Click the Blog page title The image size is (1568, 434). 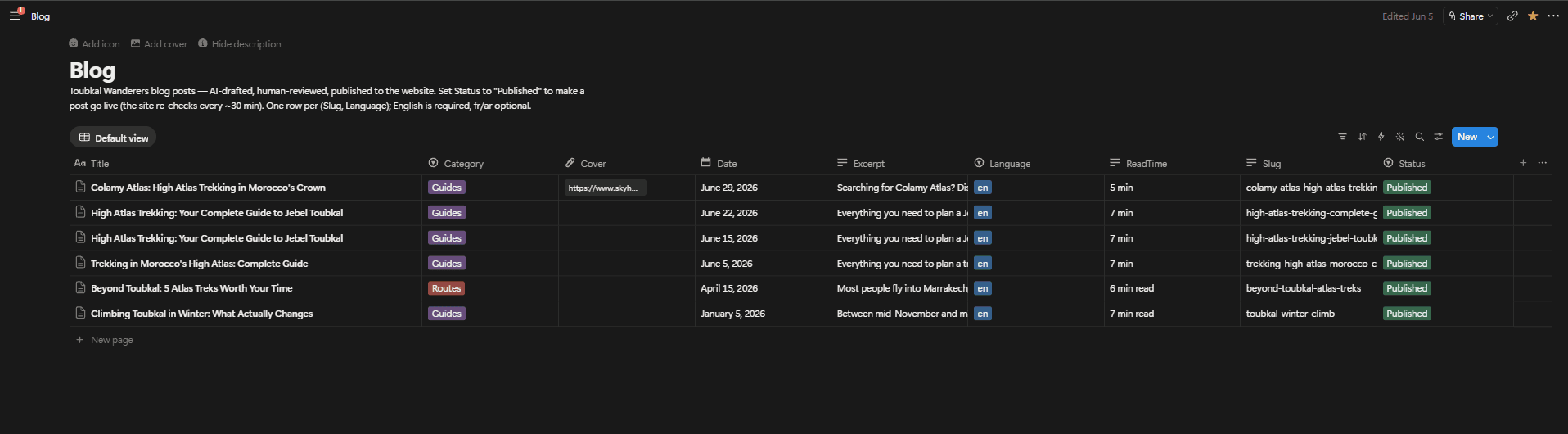pyautogui.click(x=92, y=70)
